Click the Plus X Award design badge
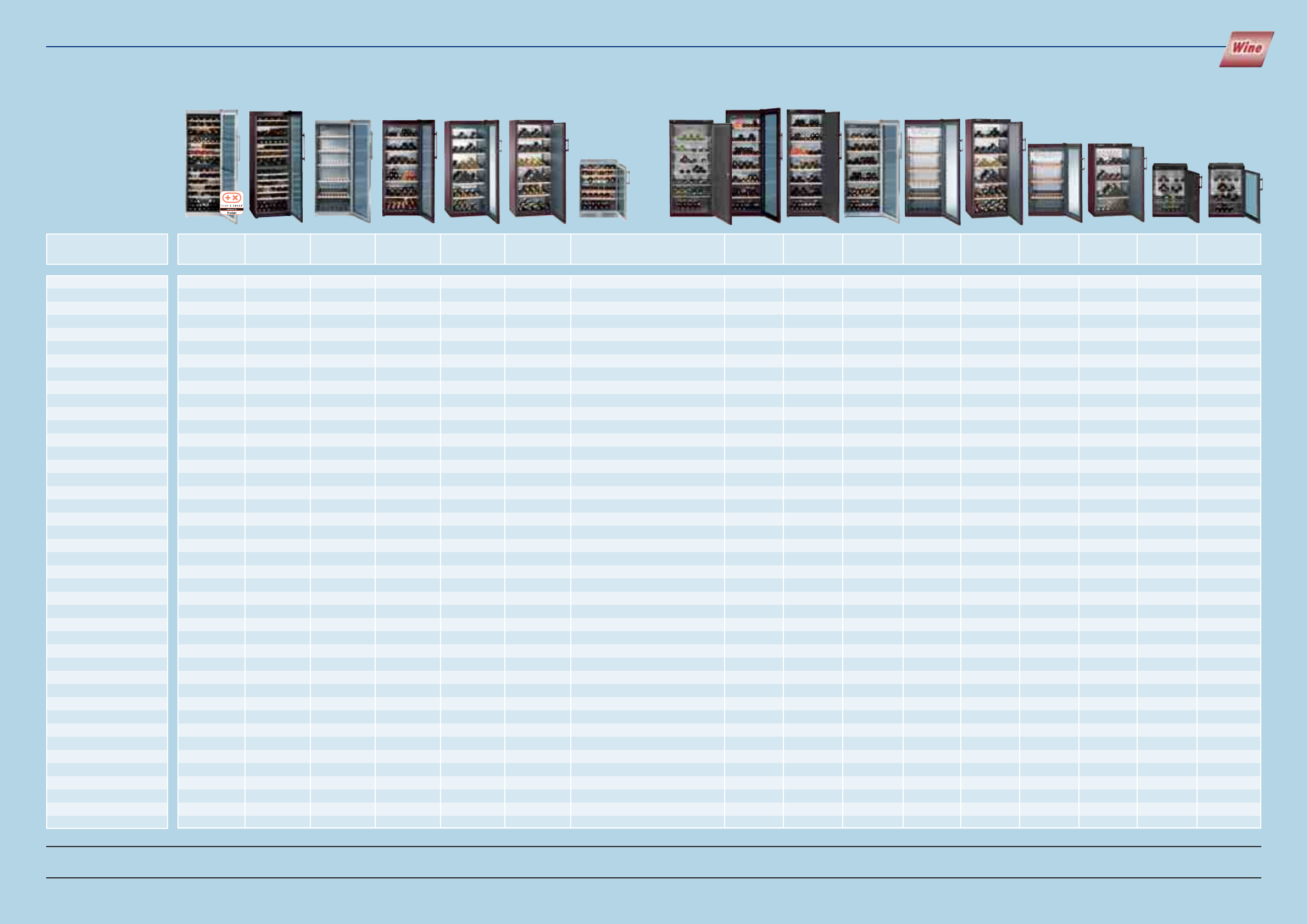The image size is (1308, 924). tap(232, 203)
